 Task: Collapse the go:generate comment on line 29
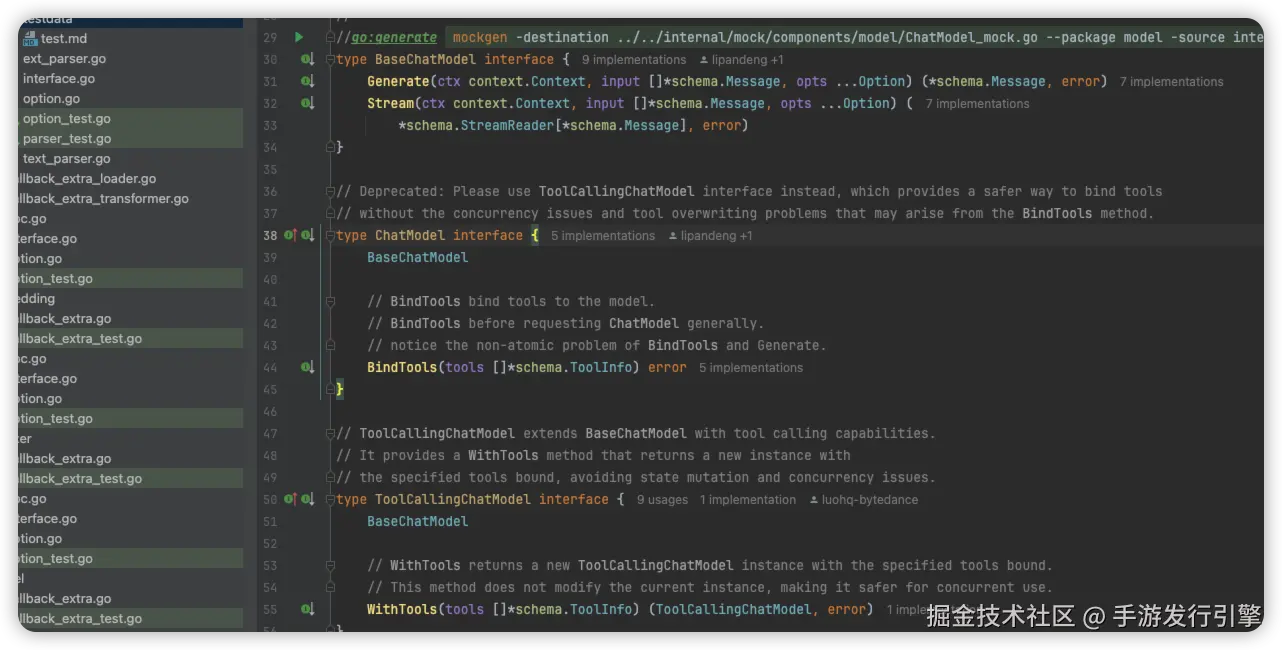click(x=331, y=38)
